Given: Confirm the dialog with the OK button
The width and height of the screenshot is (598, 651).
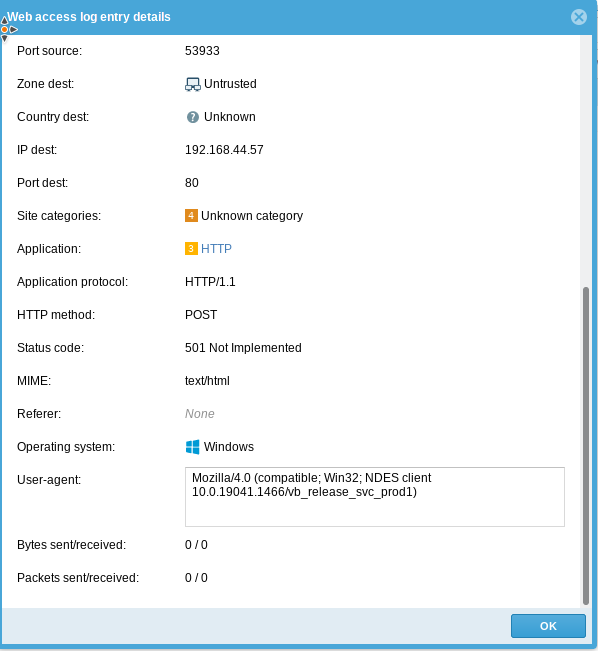Looking at the screenshot, I should pyautogui.click(x=548, y=626).
